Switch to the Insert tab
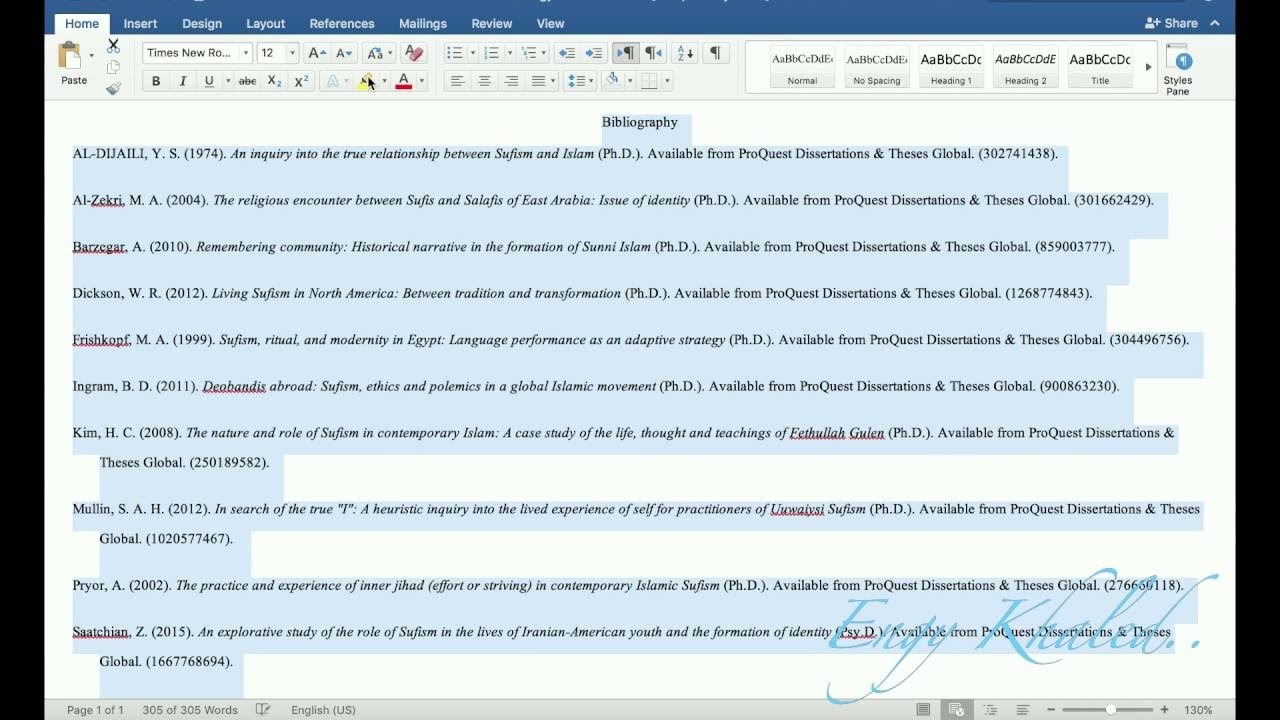 (140, 23)
